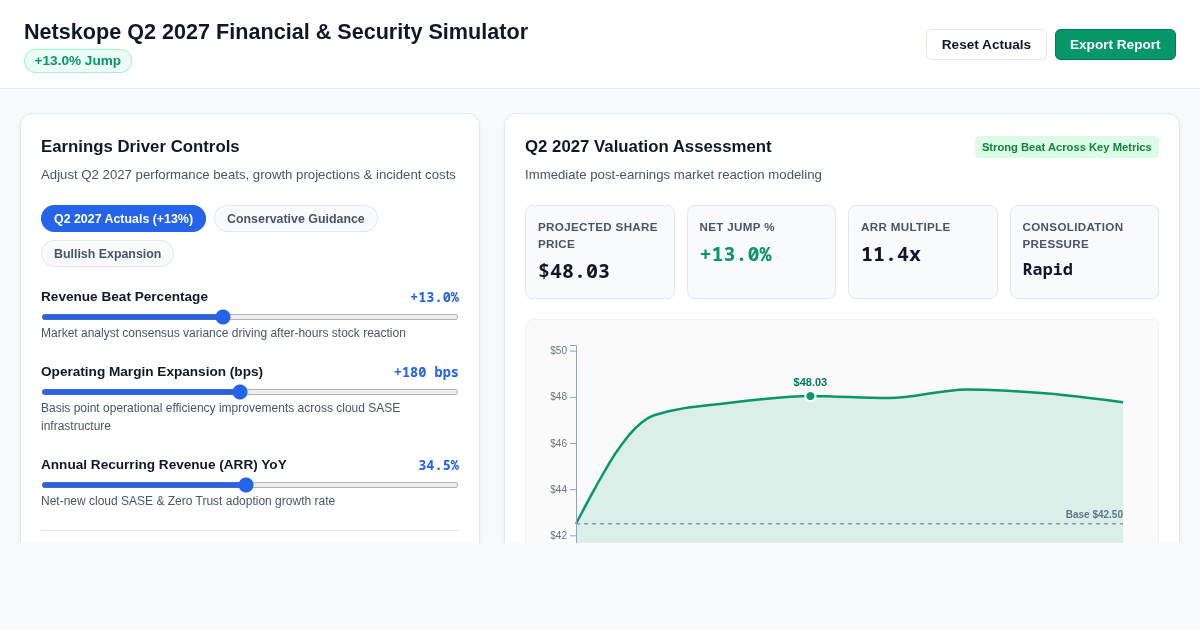This screenshot has height=630, width=1200.
Task: Click the $46 axis label
Action: pyautogui.click(x=558, y=444)
